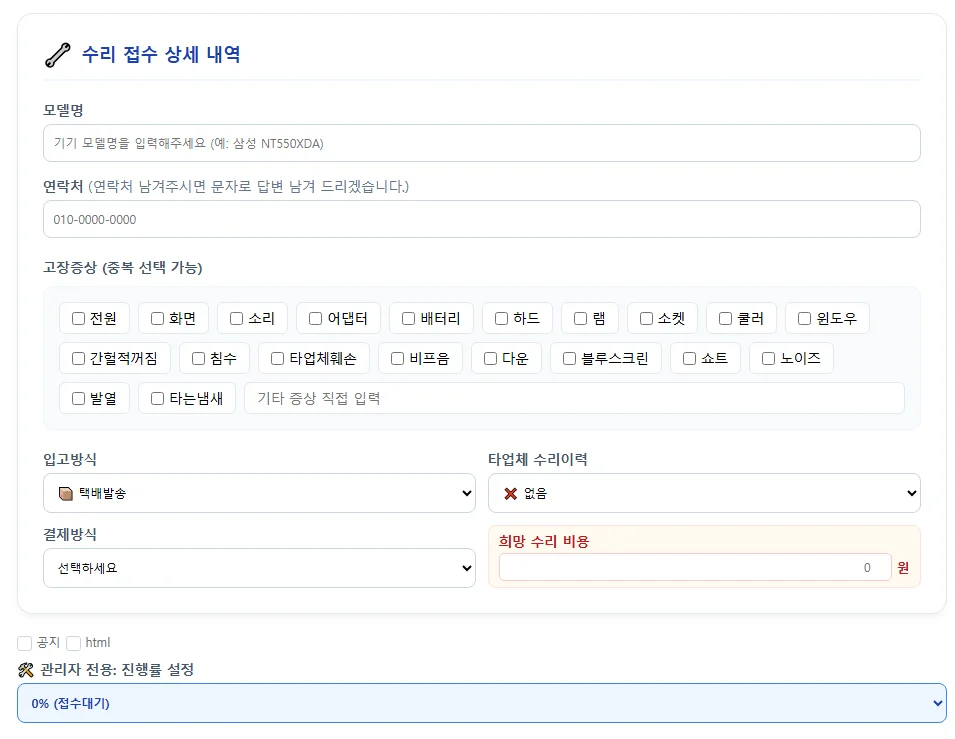The width and height of the screenshot is (955, 739).
Task: Check the 간헐적꺼짐 checkbox
Action: 79,359
